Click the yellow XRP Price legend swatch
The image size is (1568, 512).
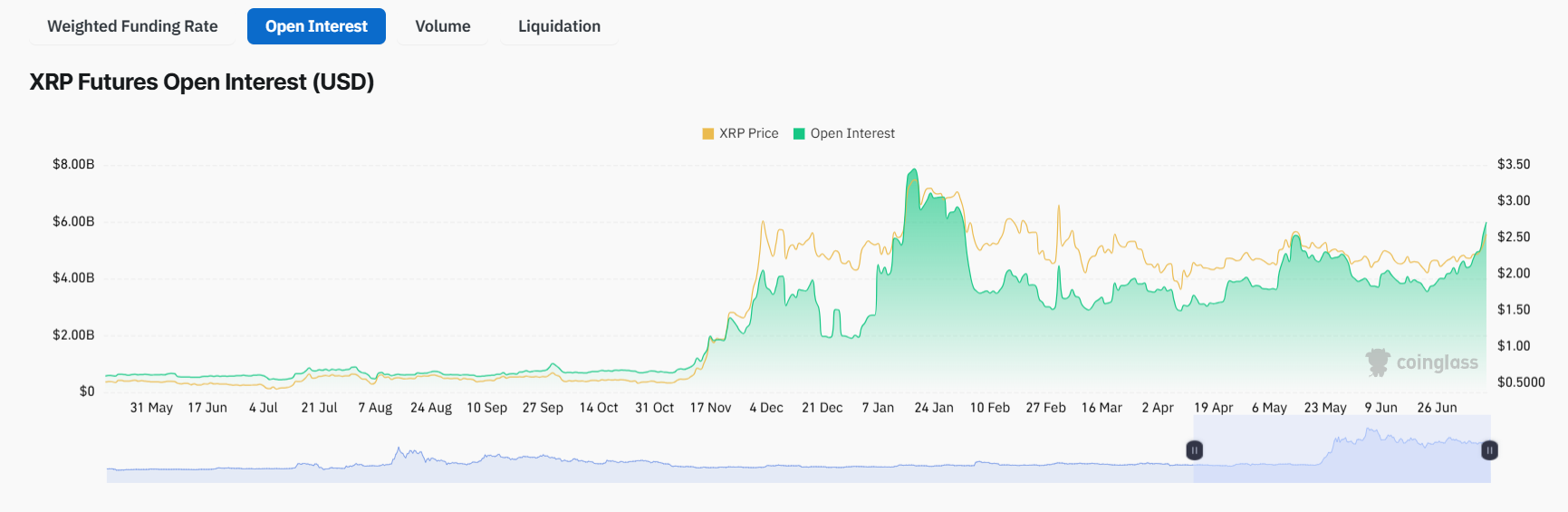(x=707, y=133)
